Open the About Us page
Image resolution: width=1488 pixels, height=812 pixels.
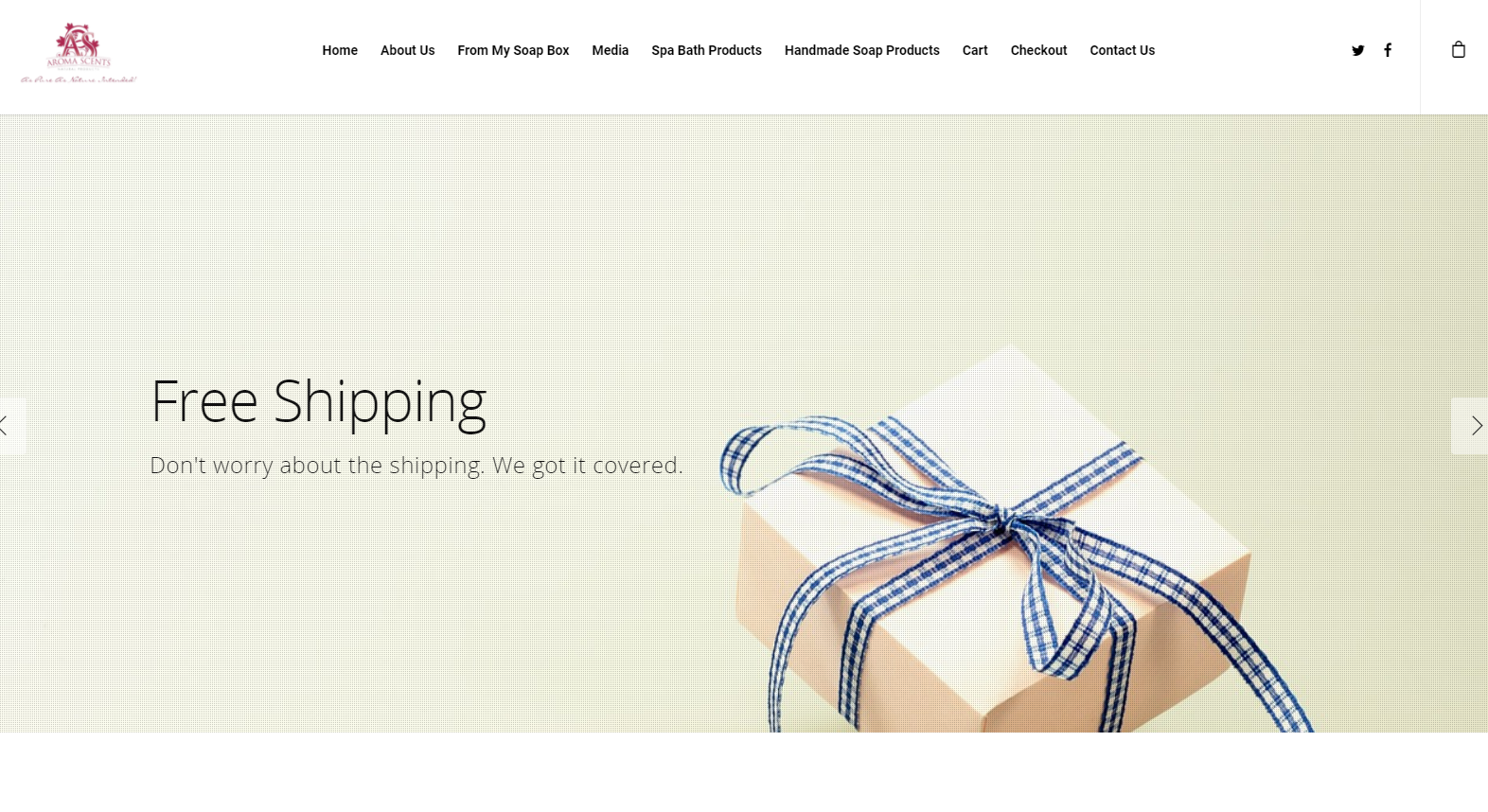point(408,50)
